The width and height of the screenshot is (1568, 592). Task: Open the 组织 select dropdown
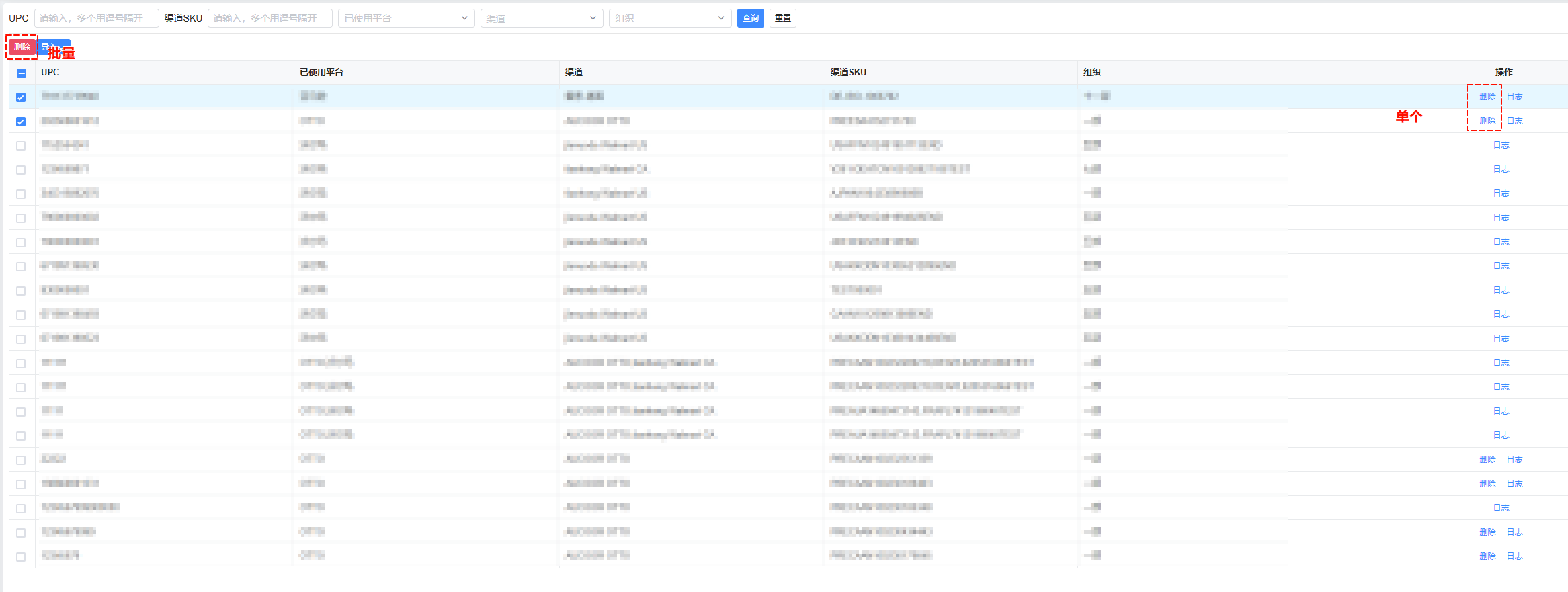(x=669, y=18)
